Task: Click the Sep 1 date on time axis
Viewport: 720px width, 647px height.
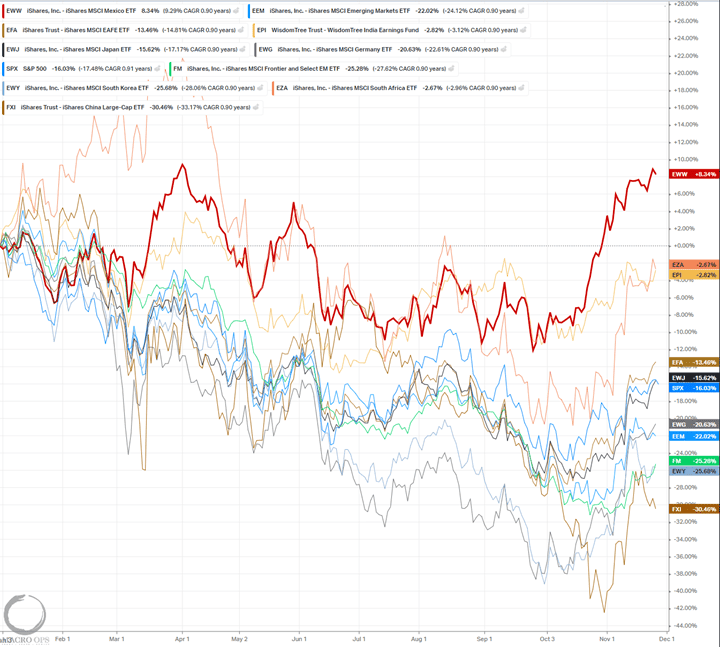Action: (x=484, y=639)
